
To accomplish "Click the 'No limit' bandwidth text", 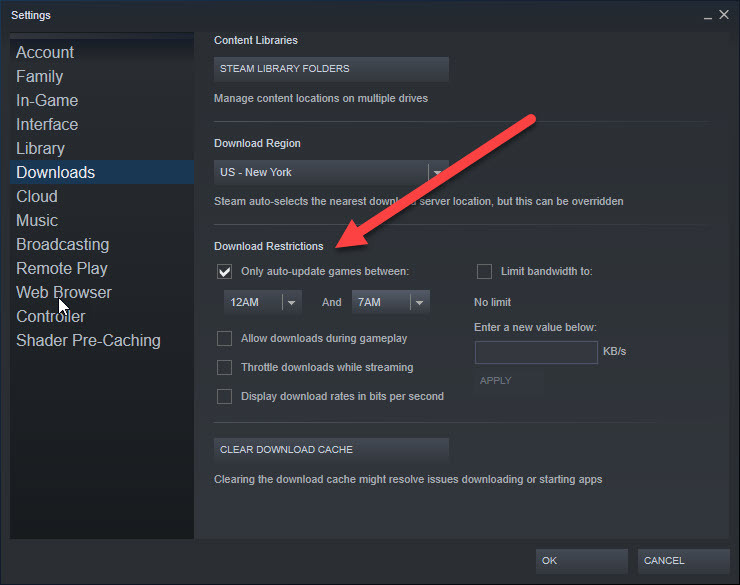I will pos(492,302).
